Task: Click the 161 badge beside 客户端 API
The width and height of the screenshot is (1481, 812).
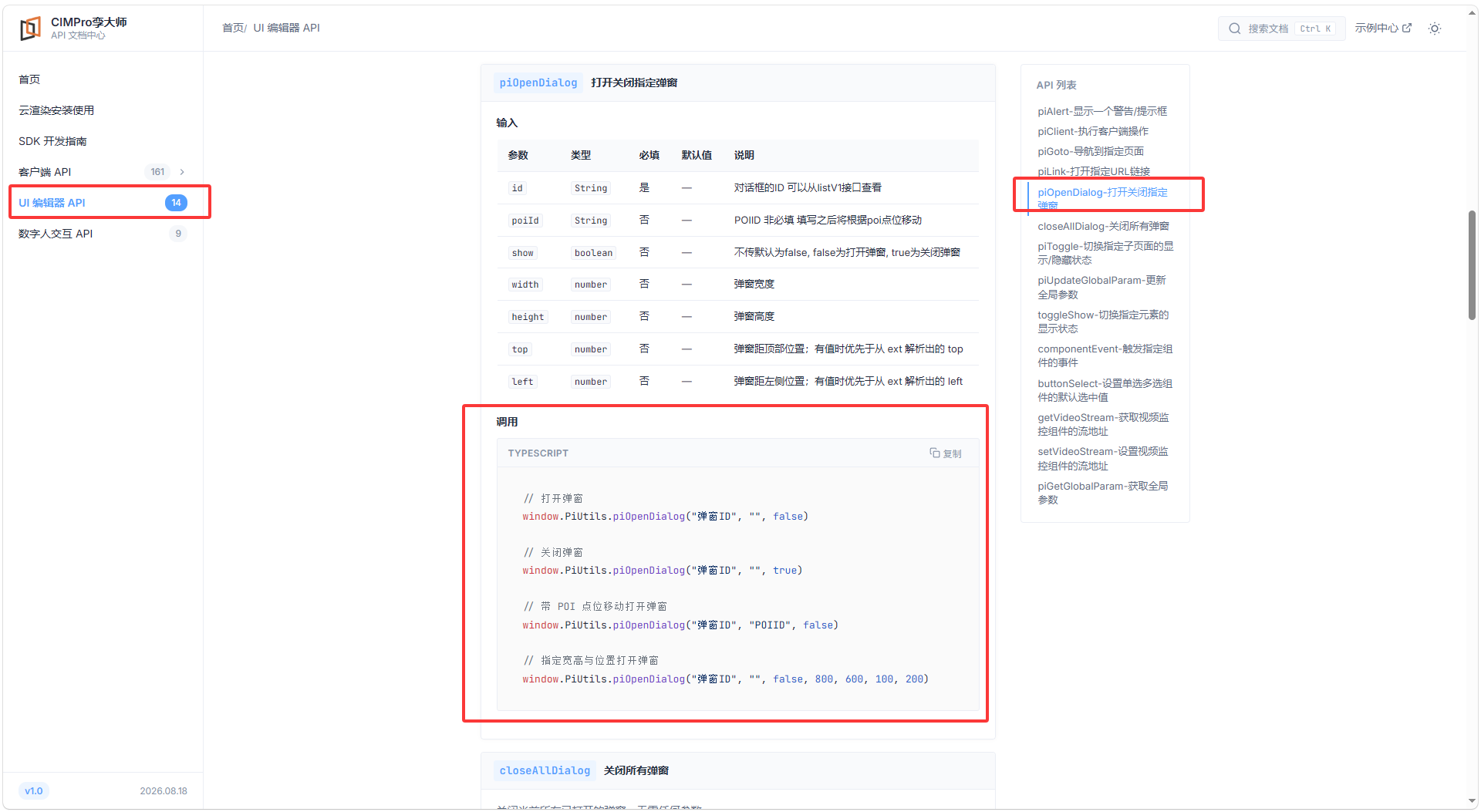Action: click(x=157, y=172)
